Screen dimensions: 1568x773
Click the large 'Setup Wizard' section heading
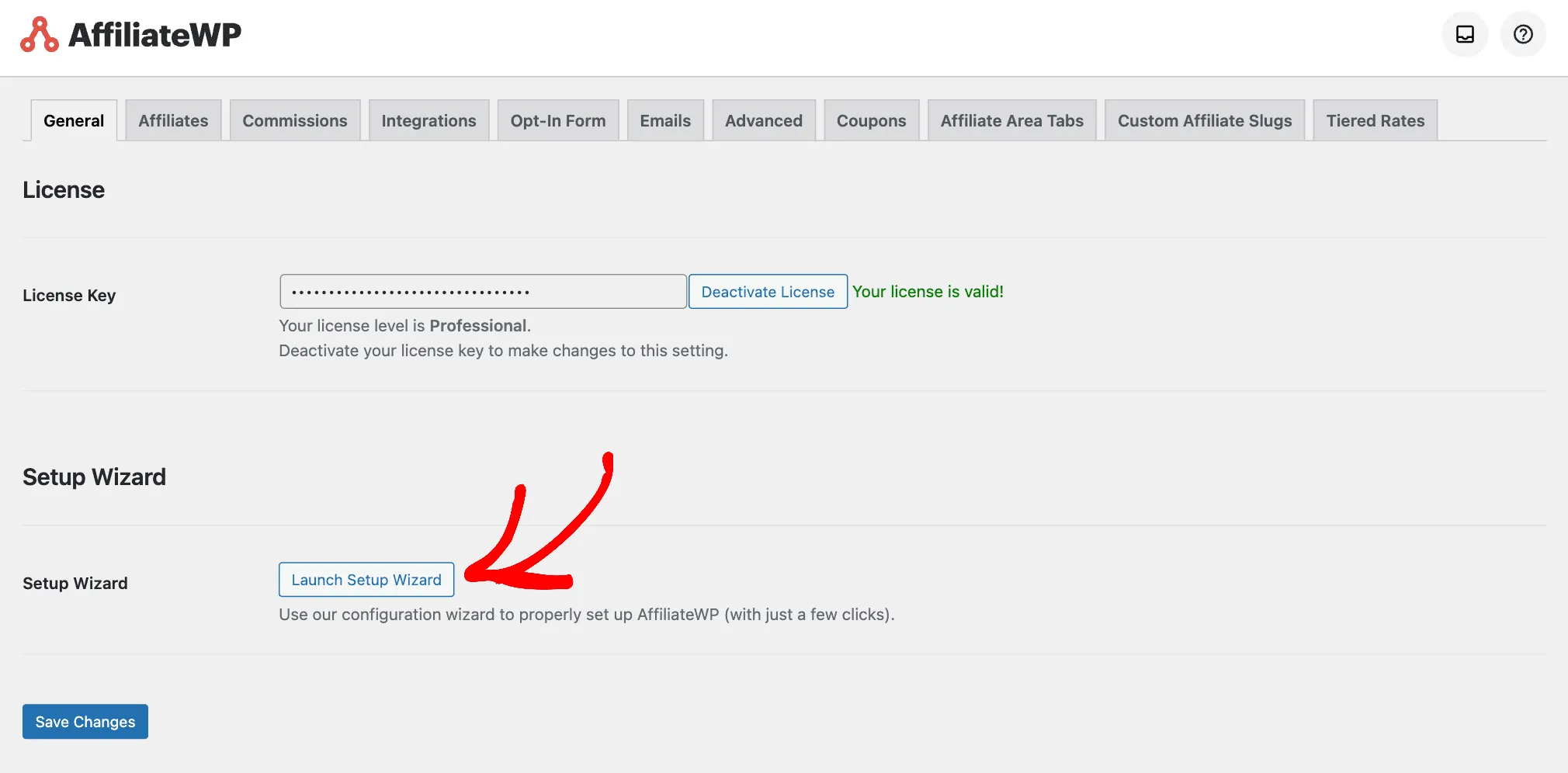(x=94, y=477)
